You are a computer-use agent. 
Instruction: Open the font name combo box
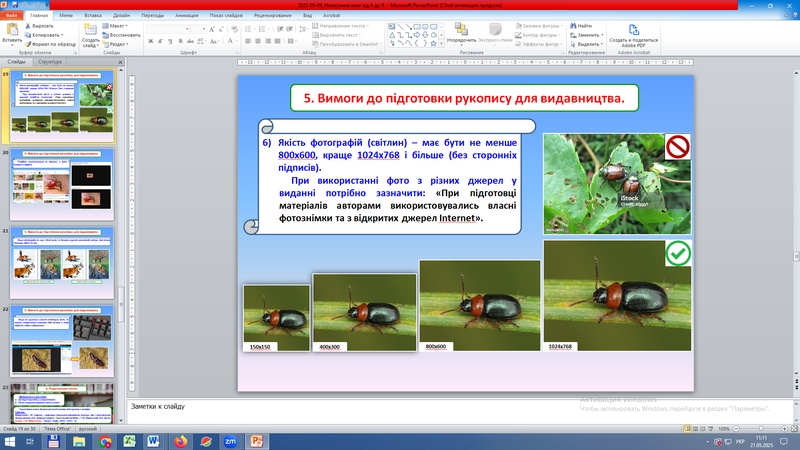168,29
